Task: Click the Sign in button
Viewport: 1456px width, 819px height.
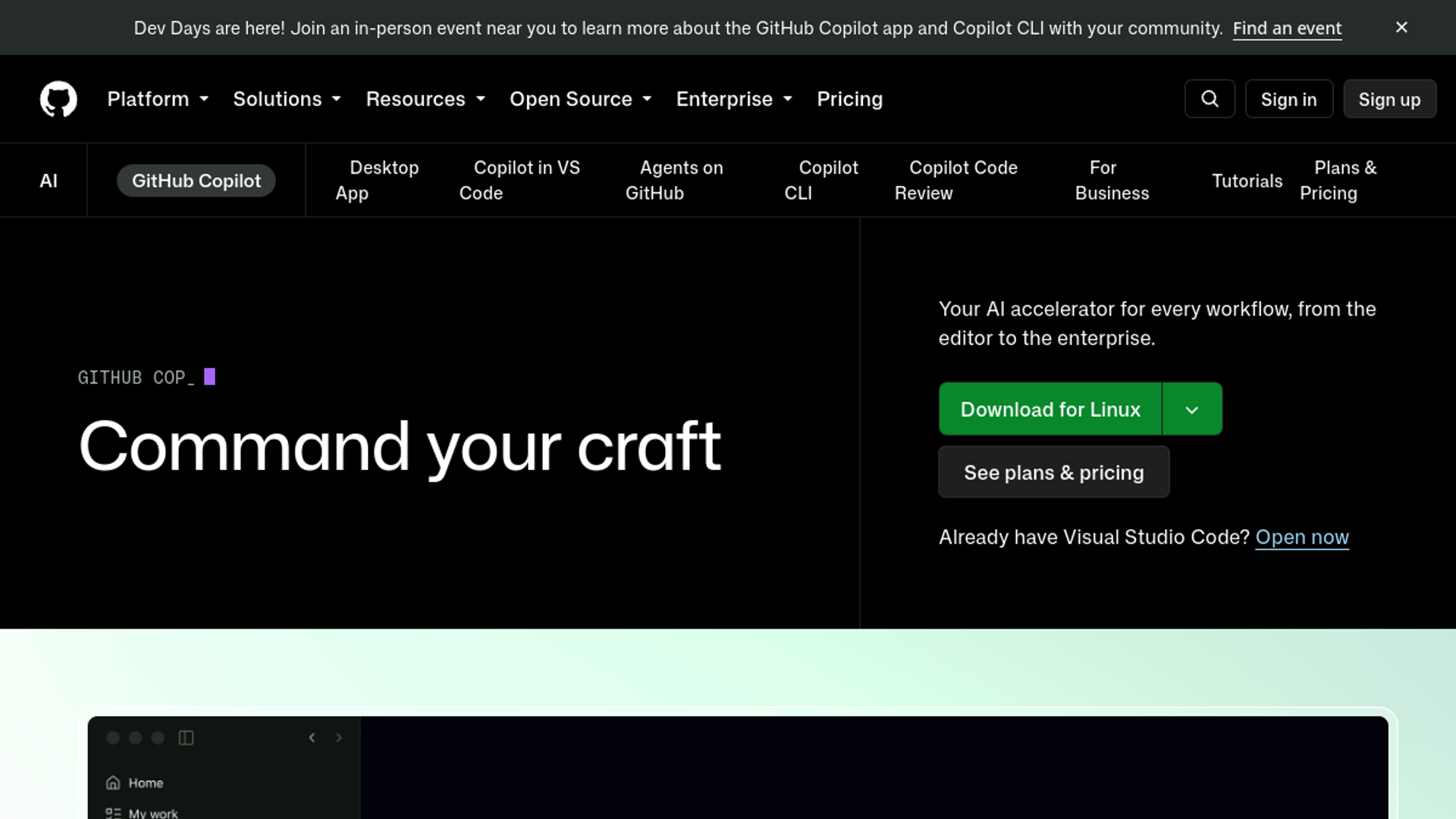Action: [x=1289, y=99]
